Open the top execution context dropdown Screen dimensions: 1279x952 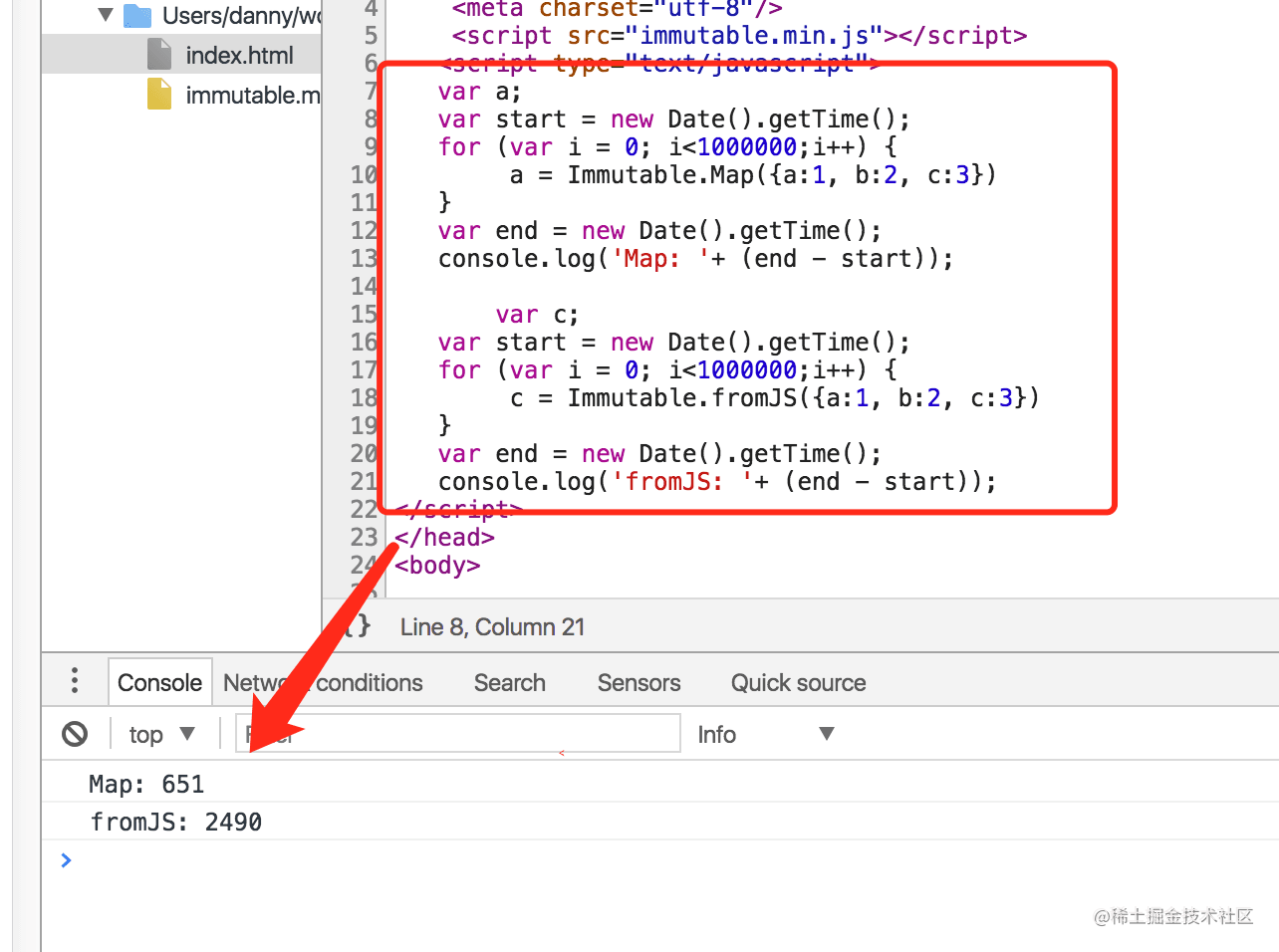click(x=161, y=735)
